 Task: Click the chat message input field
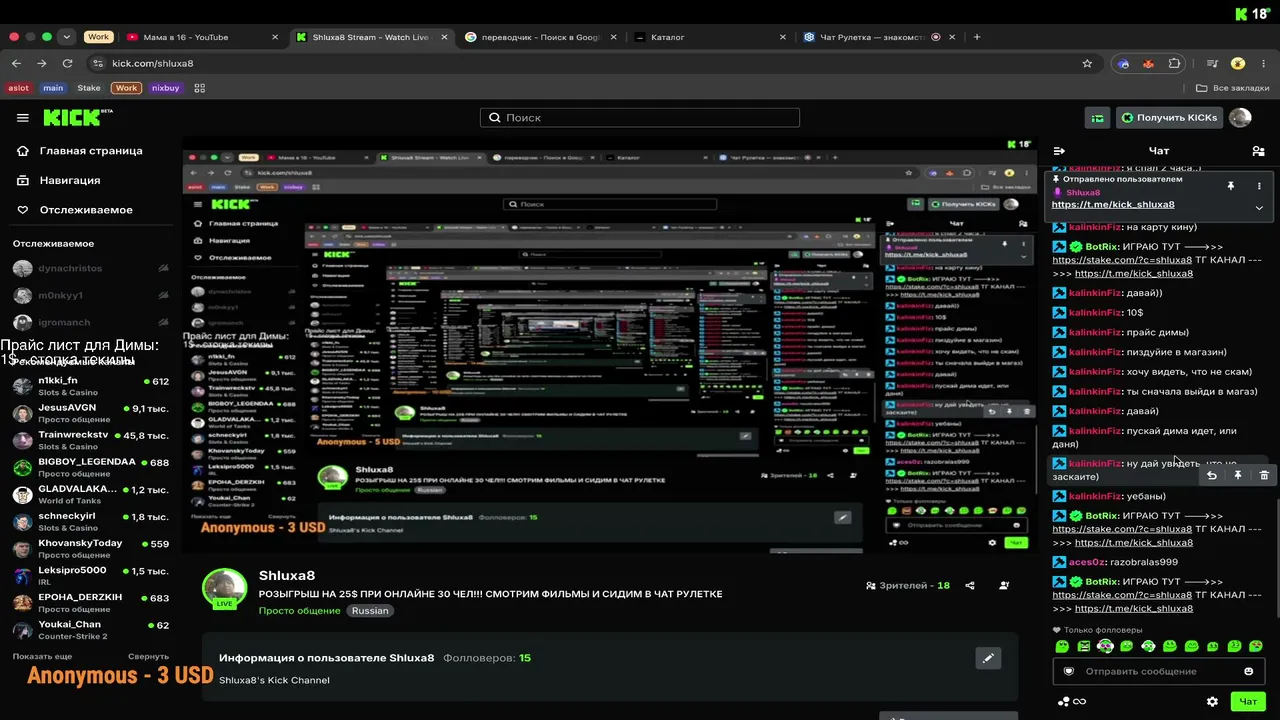1158,671
